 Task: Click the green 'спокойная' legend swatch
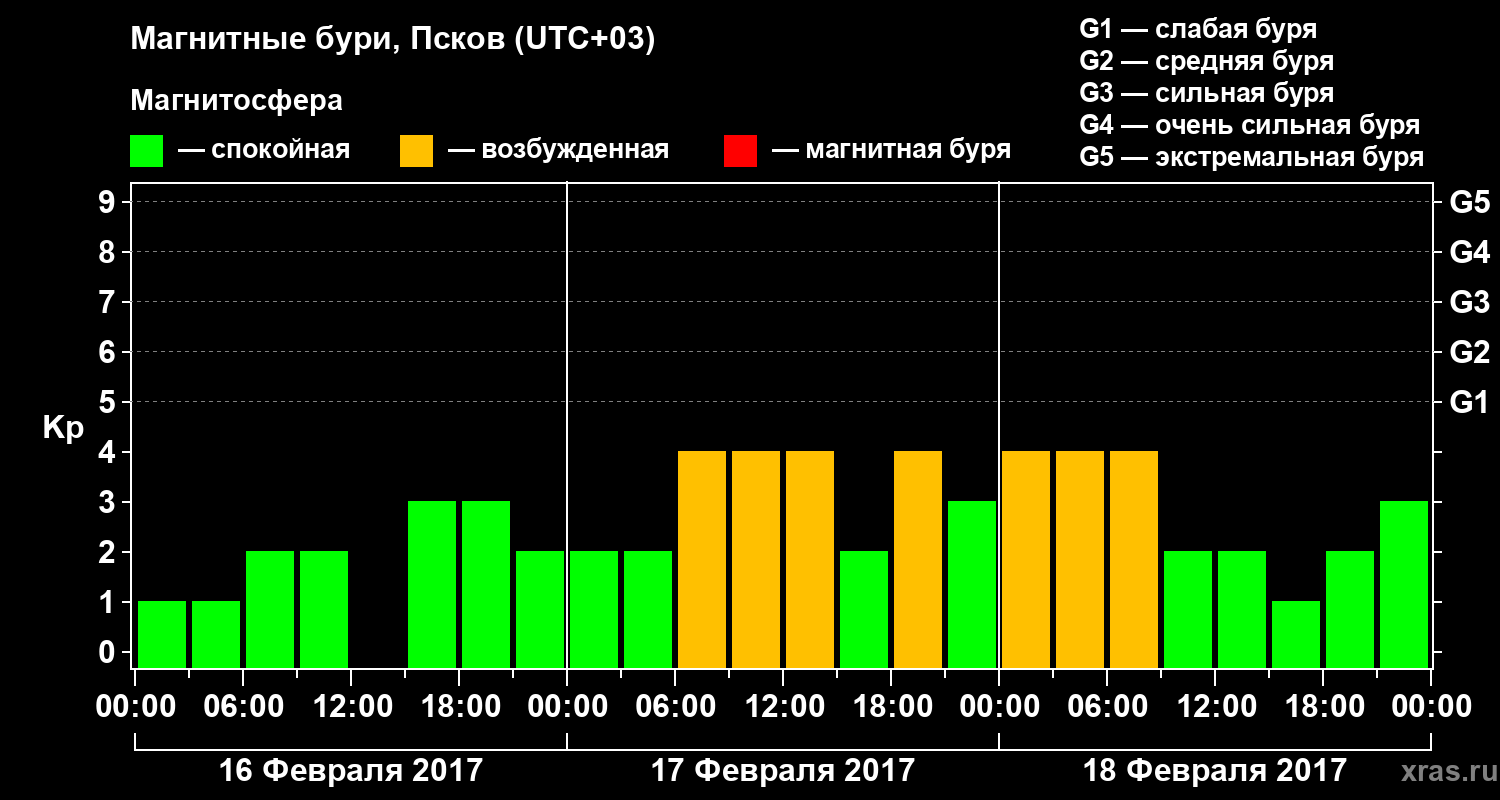pos(147,151)
